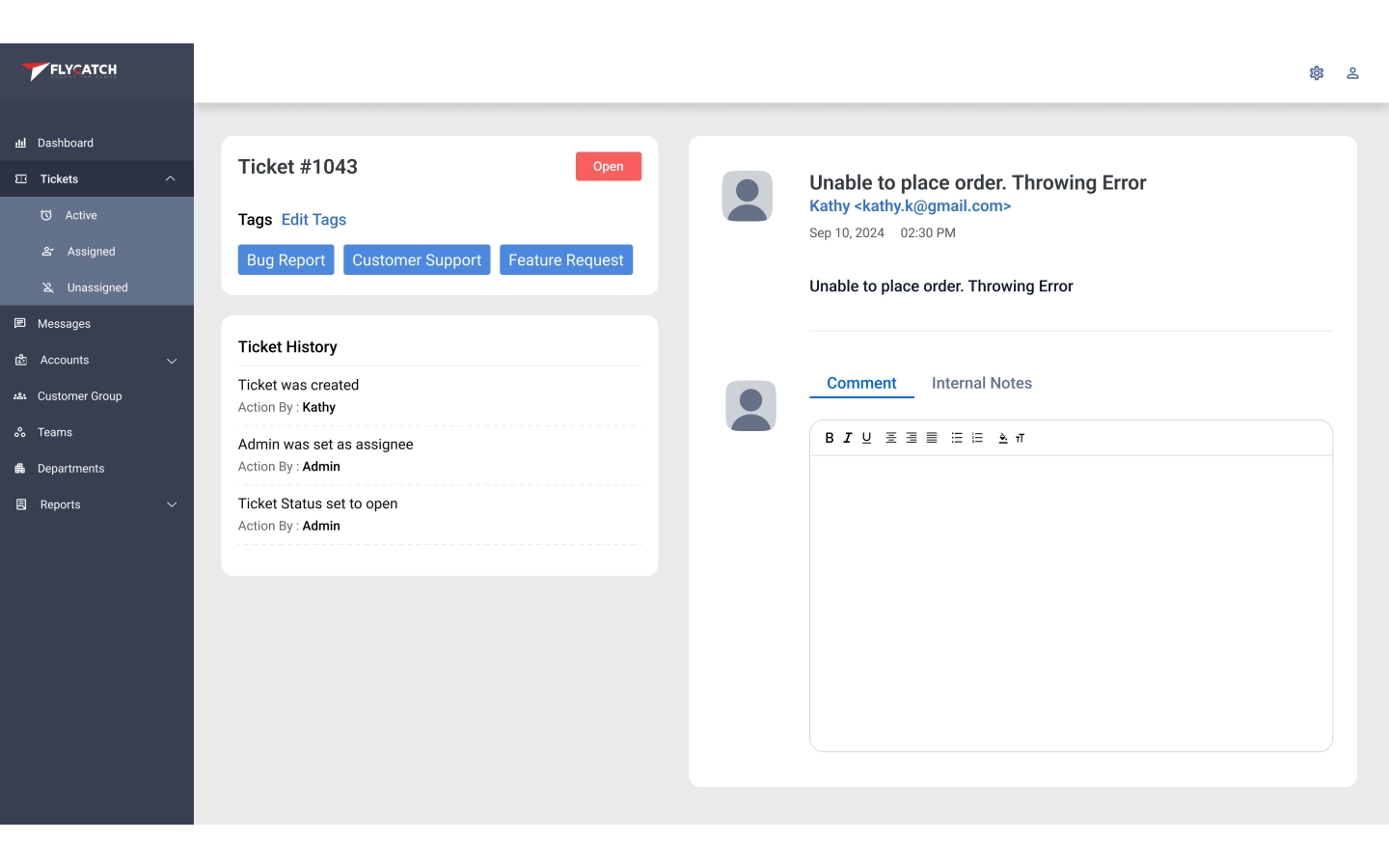The image size is (1389, 868).
Task: Select the Bug Report tag
Action: (286, 259)
